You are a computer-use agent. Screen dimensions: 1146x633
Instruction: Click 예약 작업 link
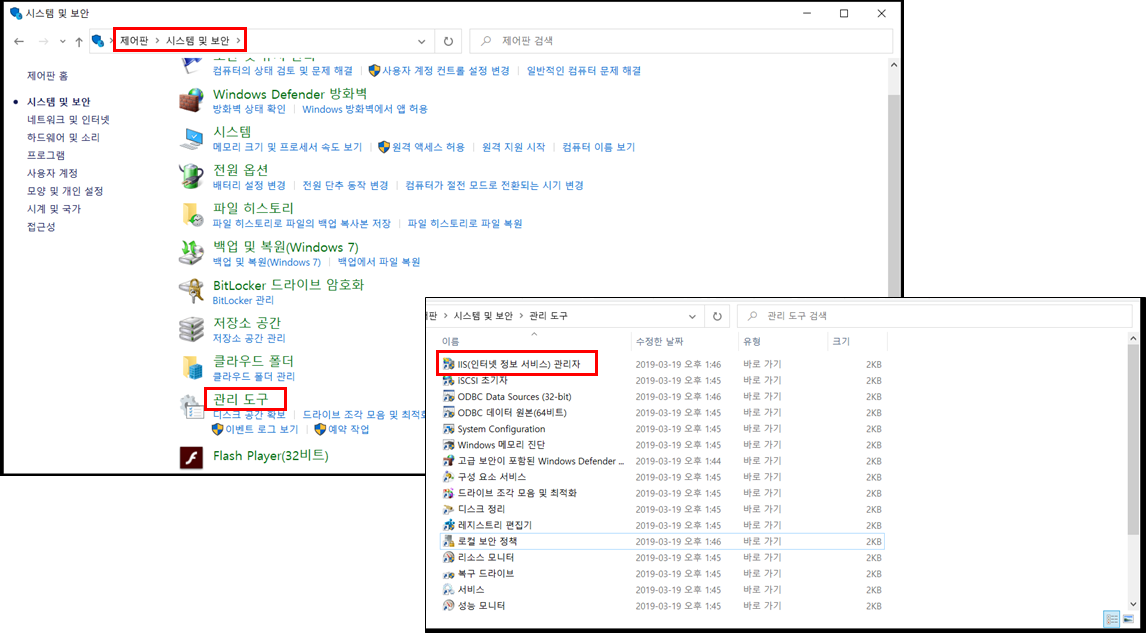[x=349, y=429]
